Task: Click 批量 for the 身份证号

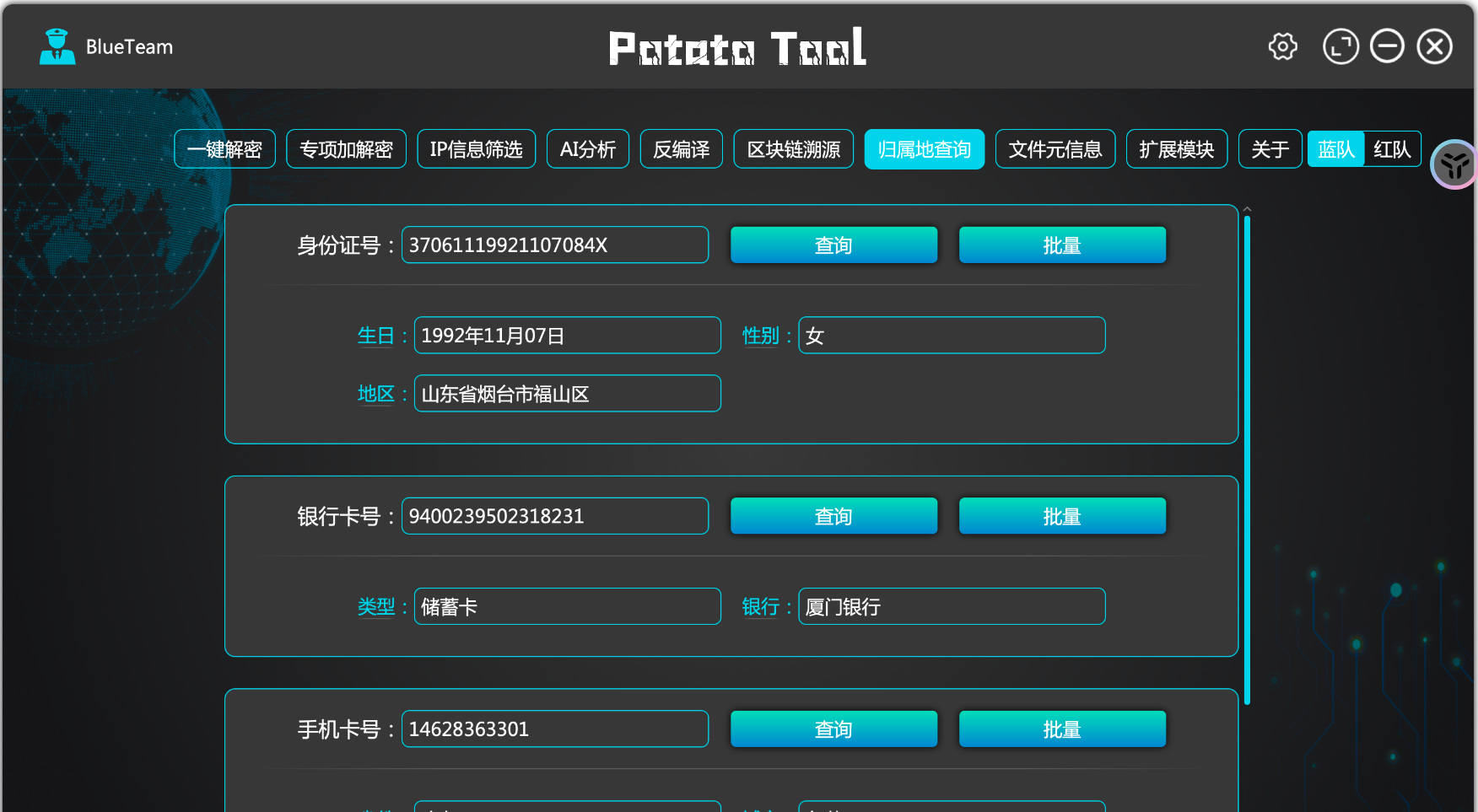Action: [1063, 245]
